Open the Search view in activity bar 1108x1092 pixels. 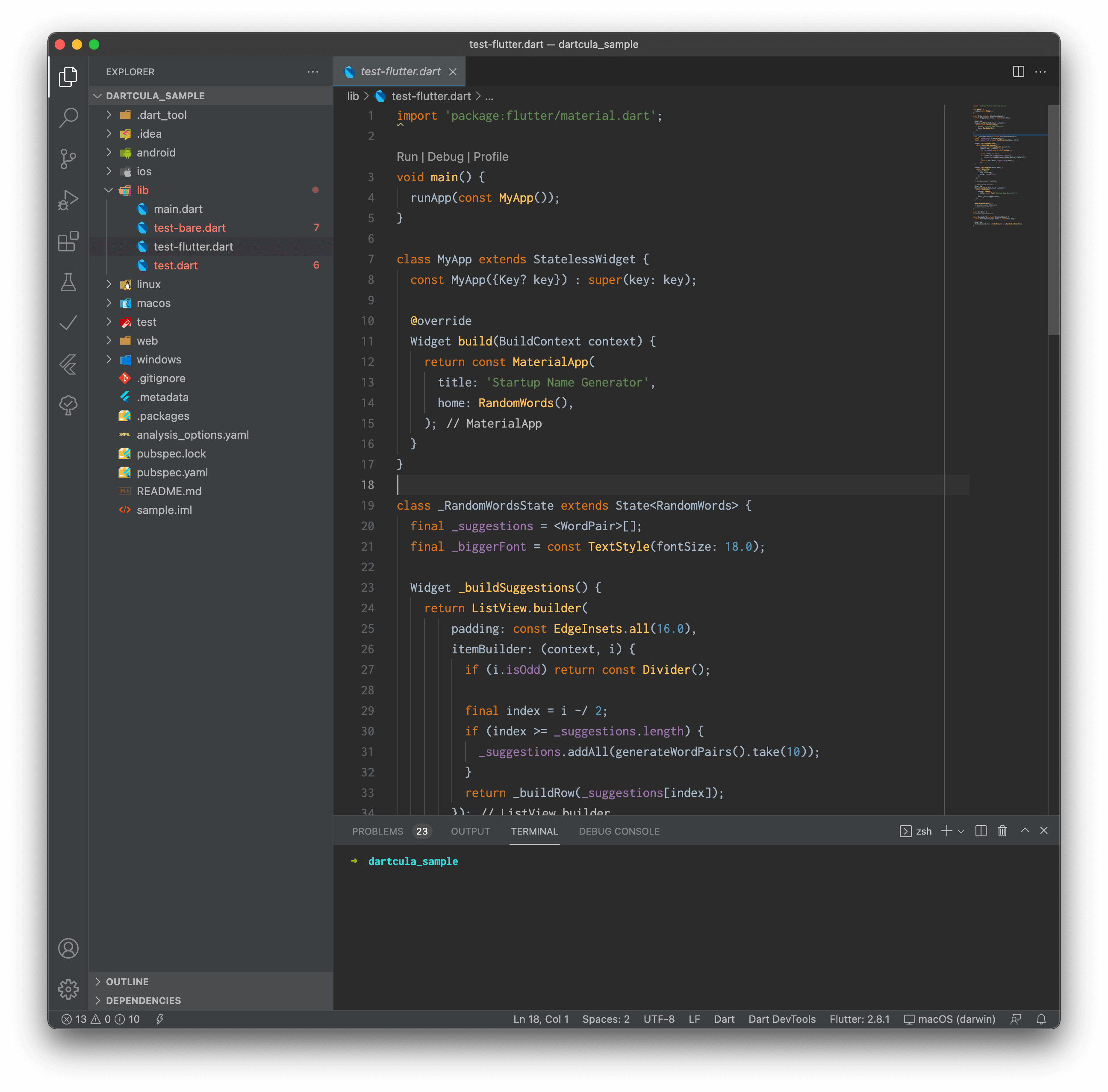(x=68, y=118)
